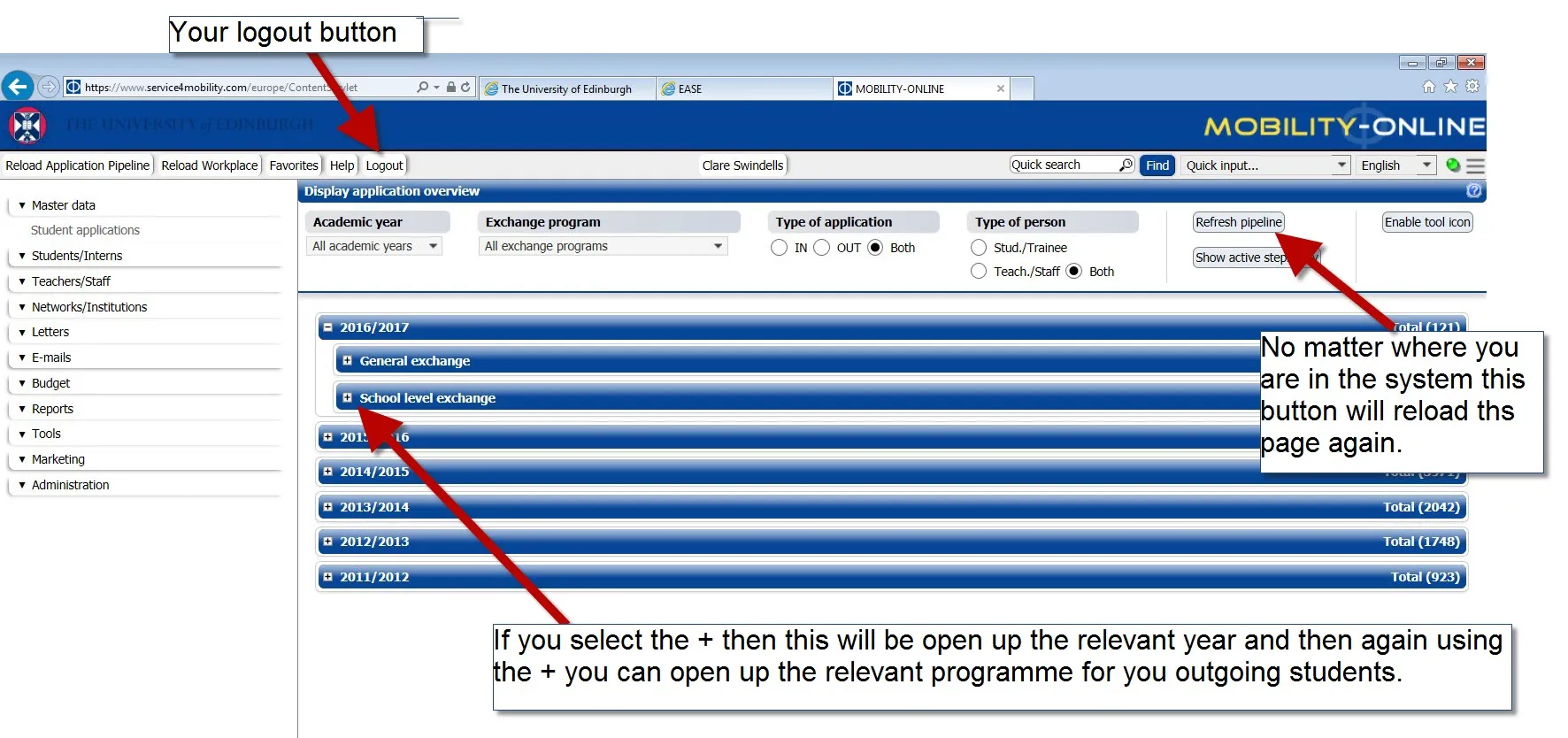This screenshot has width=1568, height=738.
Task: Open the Academic year dropdown
Action: [x=375, y=246]
